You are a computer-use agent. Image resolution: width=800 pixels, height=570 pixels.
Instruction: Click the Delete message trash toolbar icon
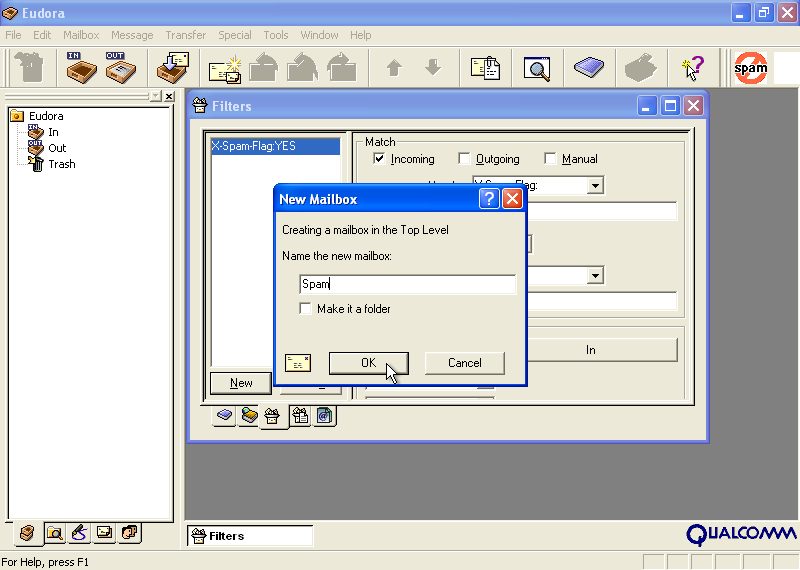pos(29,67)
